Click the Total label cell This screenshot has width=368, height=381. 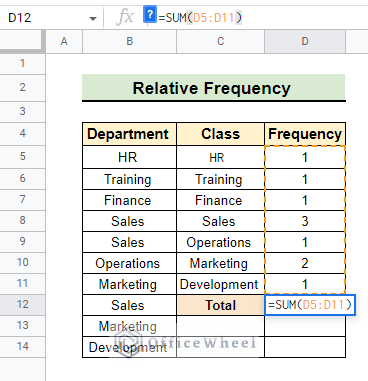coord(220,305)
